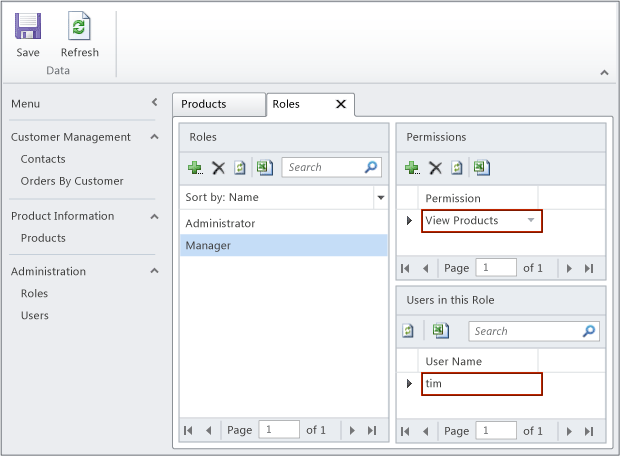Screen dimensions: 620x456
Task: Click the Save icon in the ribbon
Action: (28, 26)
